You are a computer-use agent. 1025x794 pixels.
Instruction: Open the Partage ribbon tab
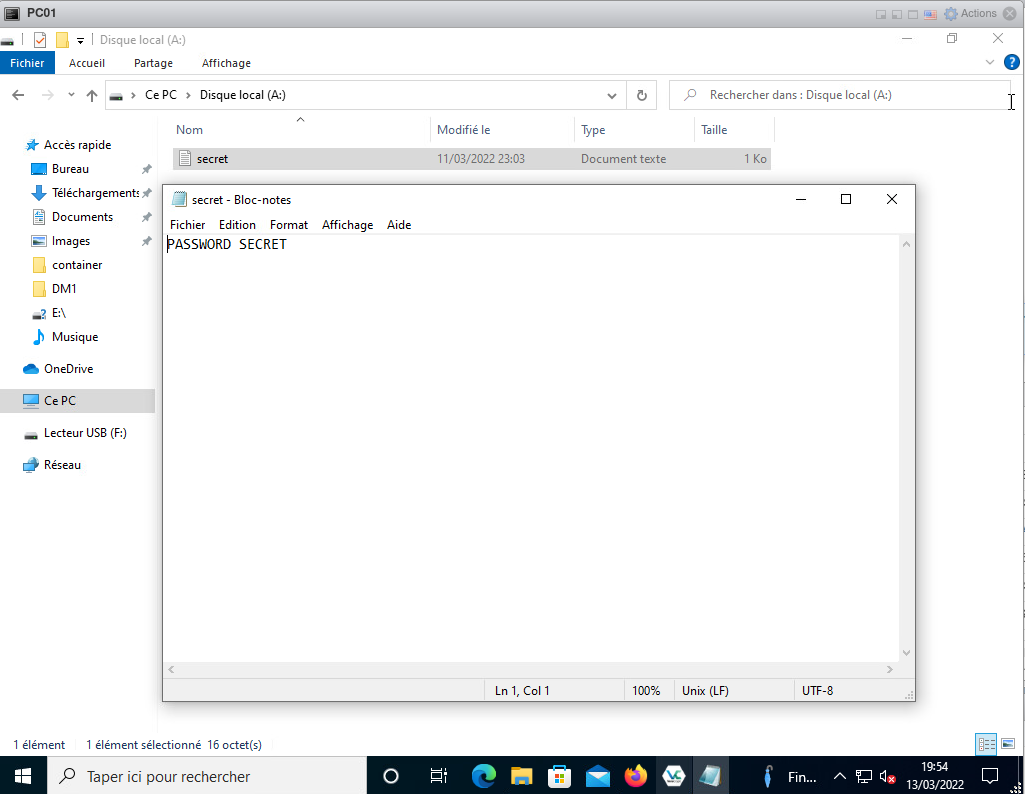tap(153, 63)
